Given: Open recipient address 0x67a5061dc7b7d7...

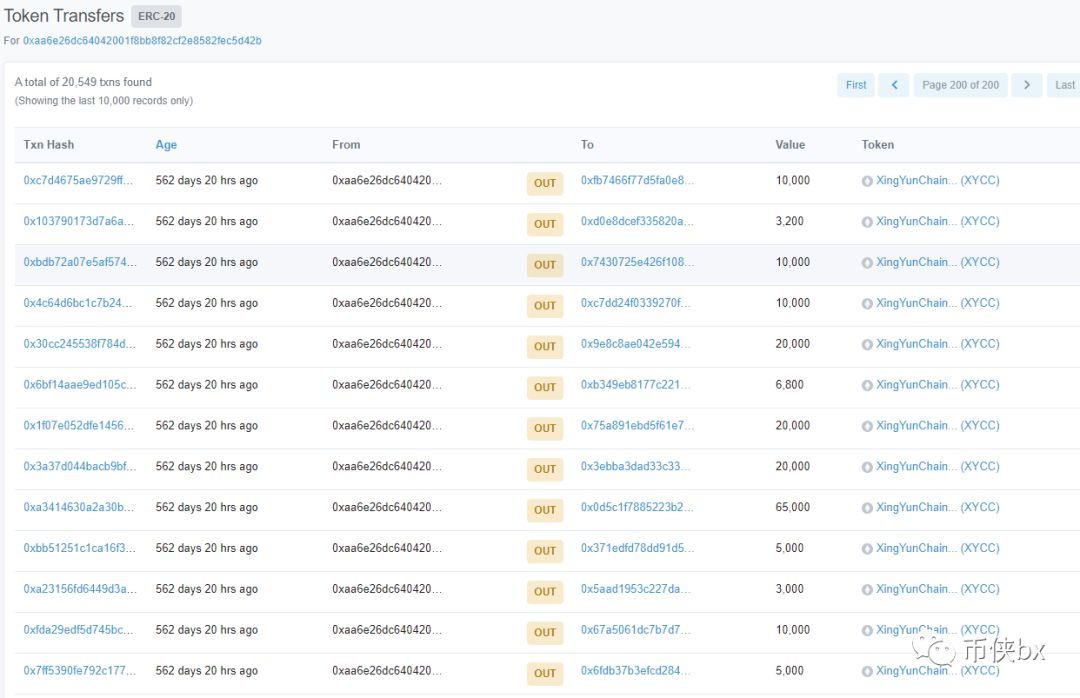Looking at the screenshot, I should [x=635, y=630].
